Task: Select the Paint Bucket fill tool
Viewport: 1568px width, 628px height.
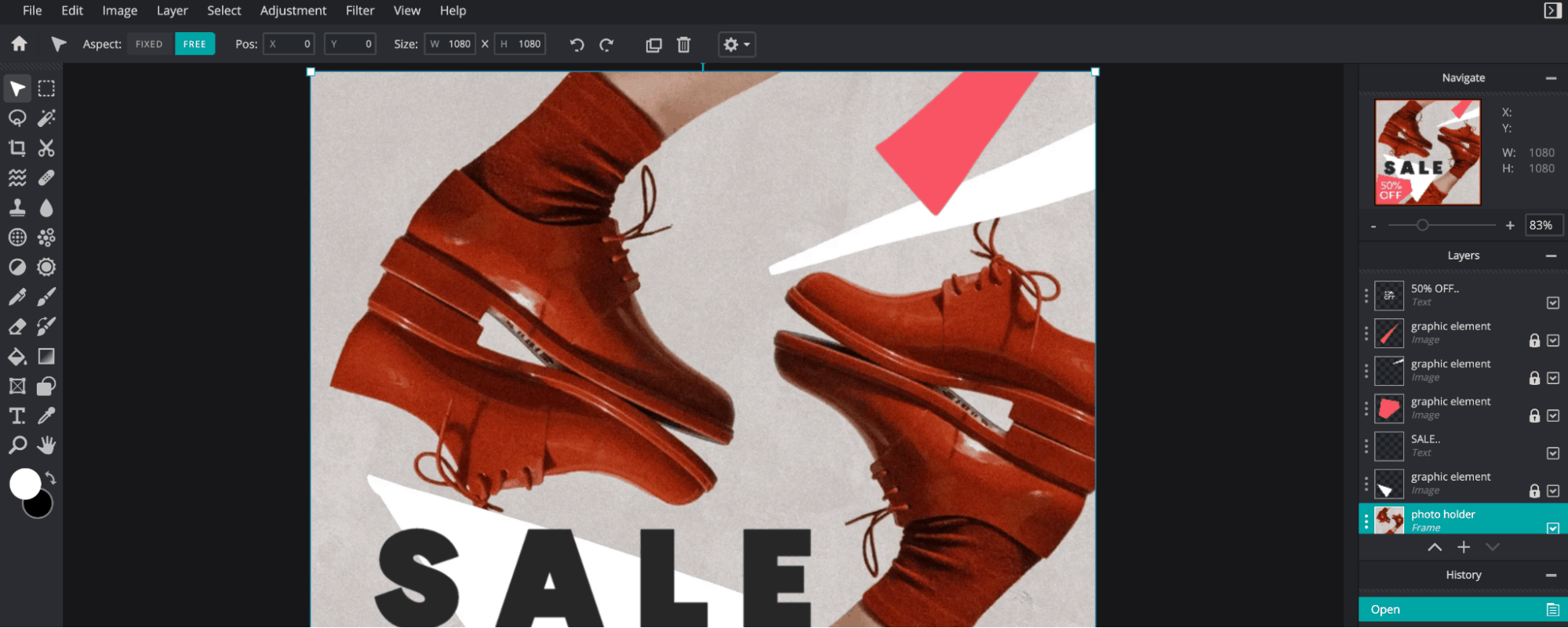Action: [x=17, y=357]
